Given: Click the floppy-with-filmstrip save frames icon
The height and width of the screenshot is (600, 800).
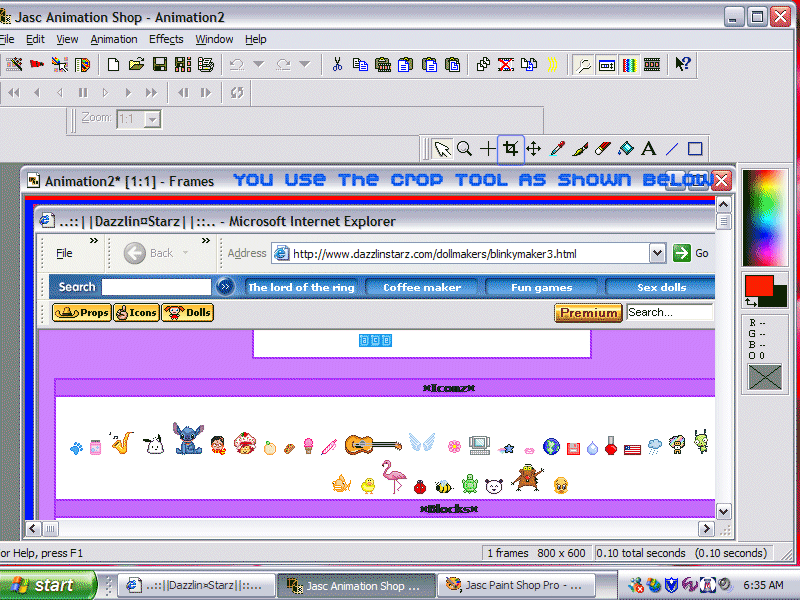Looking at the screenshot, I should pos(183,64).
